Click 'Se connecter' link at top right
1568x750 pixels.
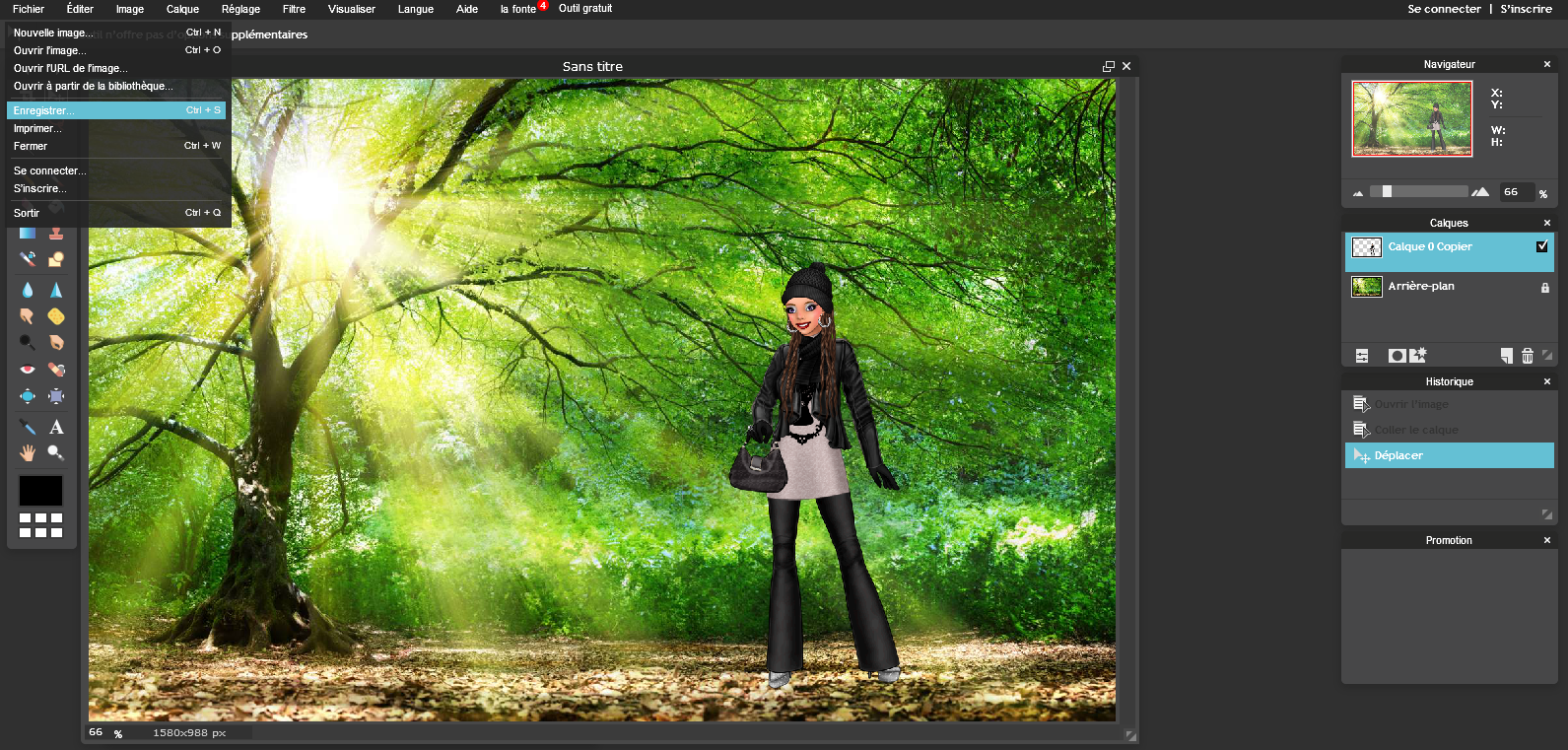coord(1444,9)
